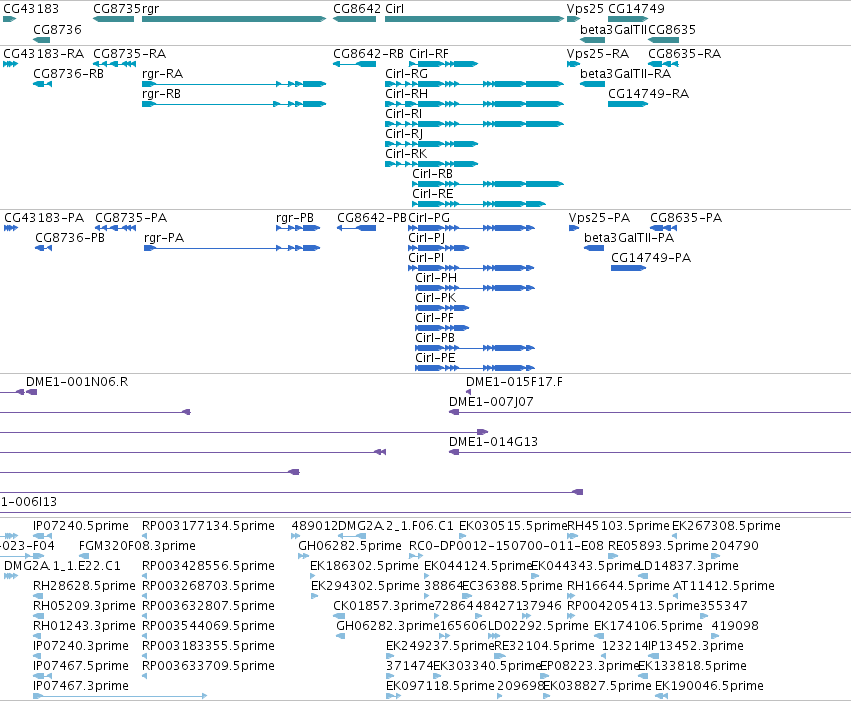This screenshot has width=851, height=701.
Task: Select the rgr gene bar
Action: (234, 19)
